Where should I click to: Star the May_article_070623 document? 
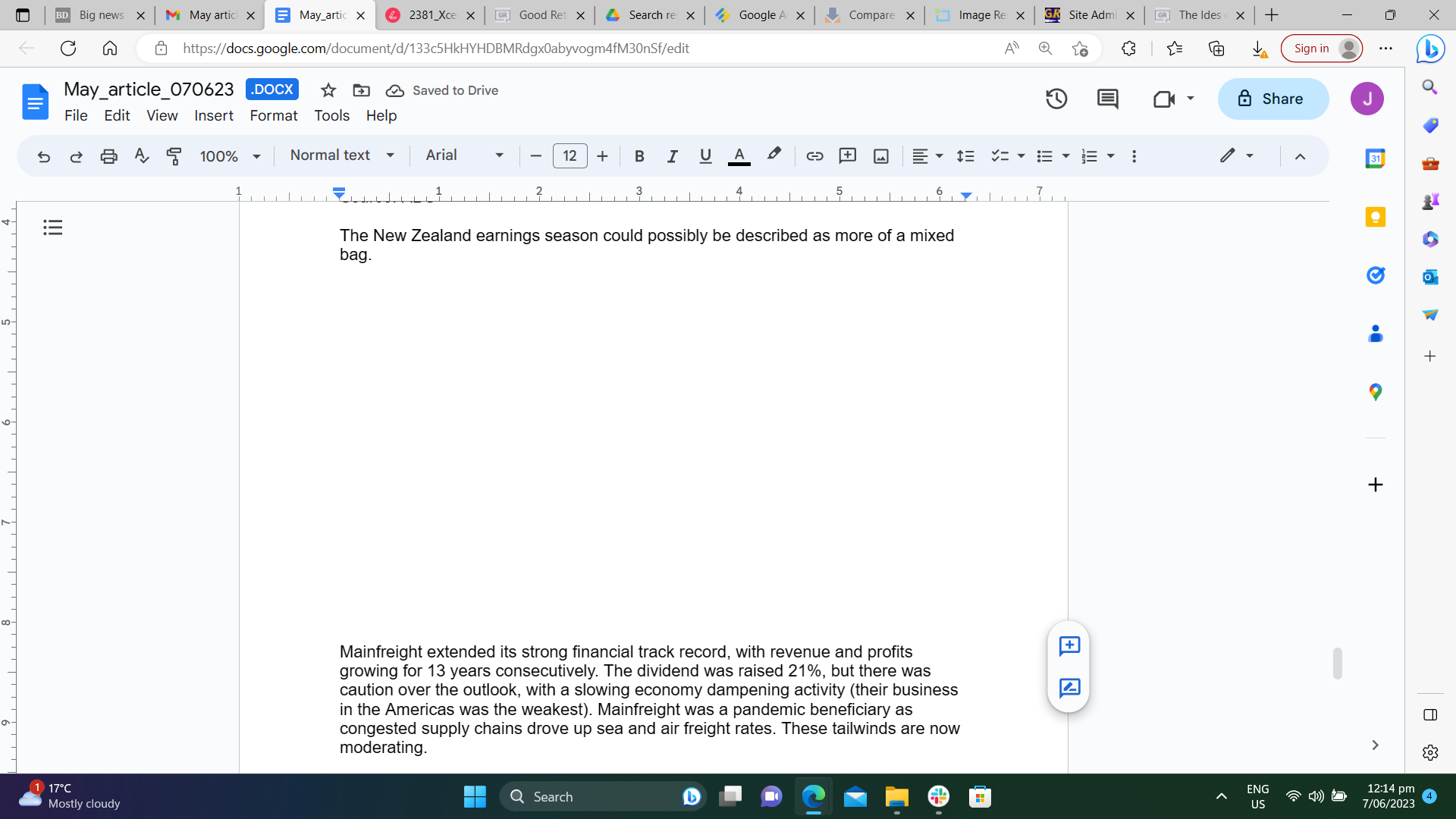tap(328, 90)
